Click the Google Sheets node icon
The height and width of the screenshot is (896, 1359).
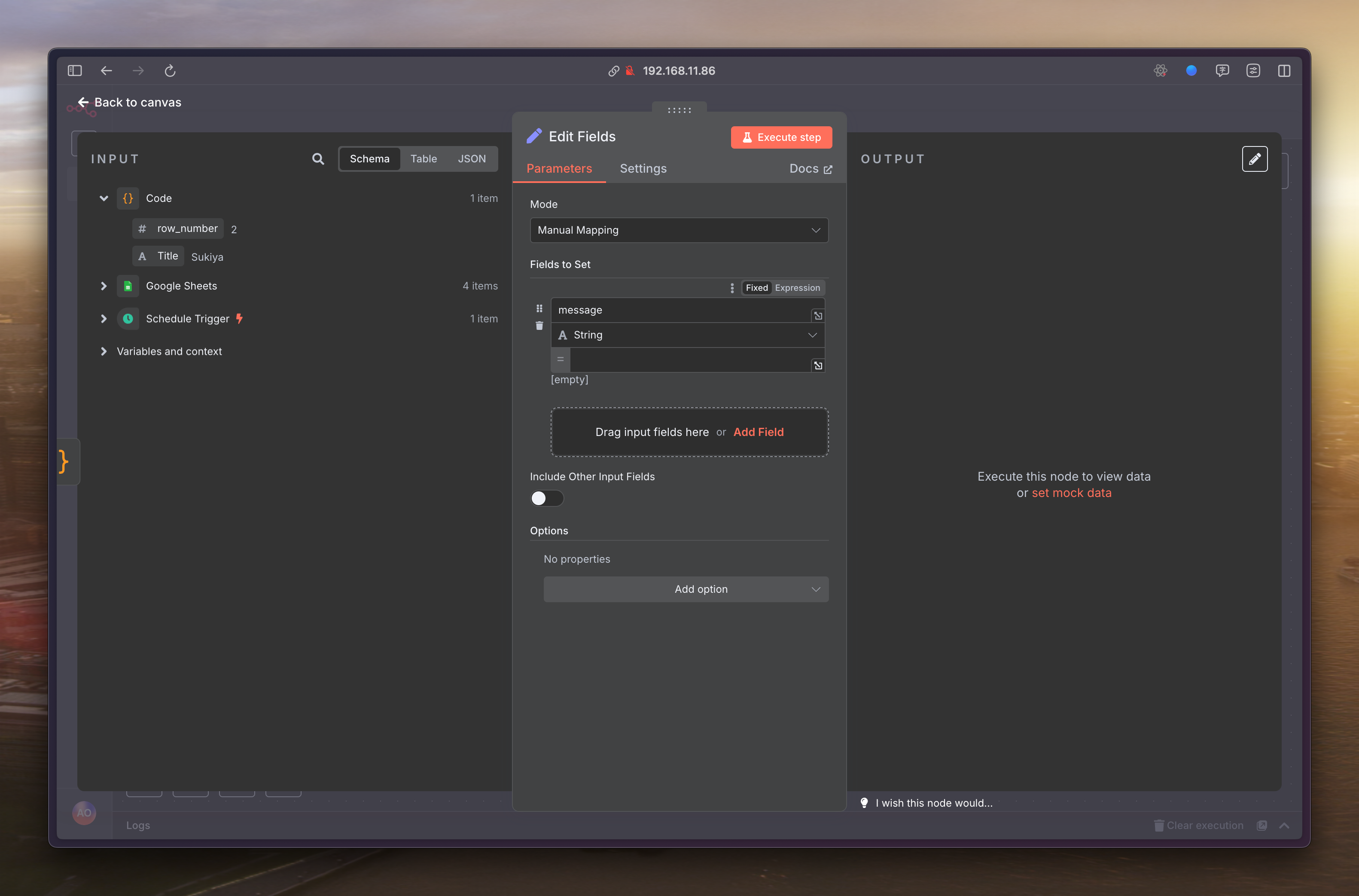(x=128, y=286)
